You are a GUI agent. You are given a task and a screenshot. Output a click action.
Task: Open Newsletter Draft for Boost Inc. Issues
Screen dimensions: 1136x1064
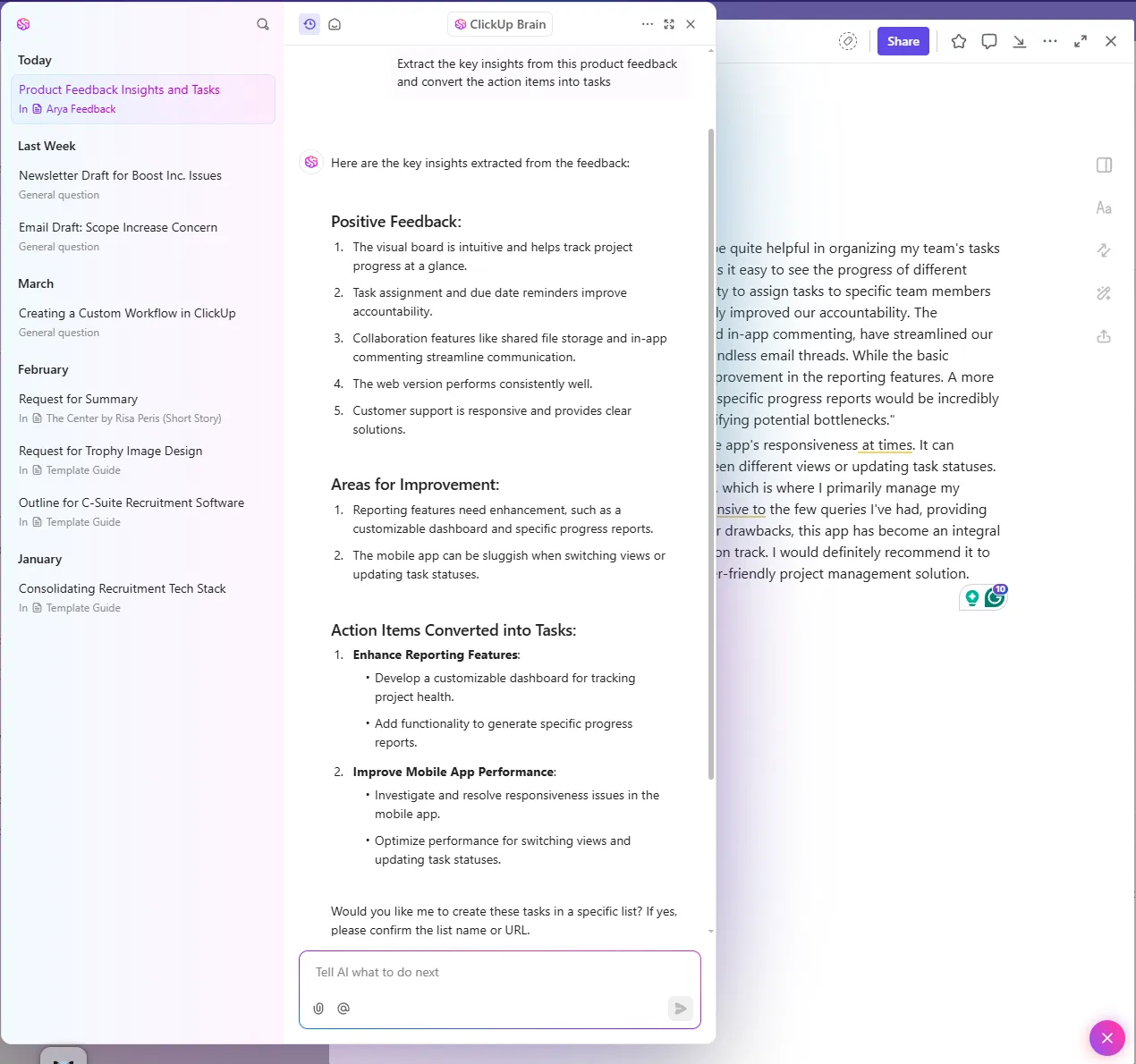click(143, 184)
